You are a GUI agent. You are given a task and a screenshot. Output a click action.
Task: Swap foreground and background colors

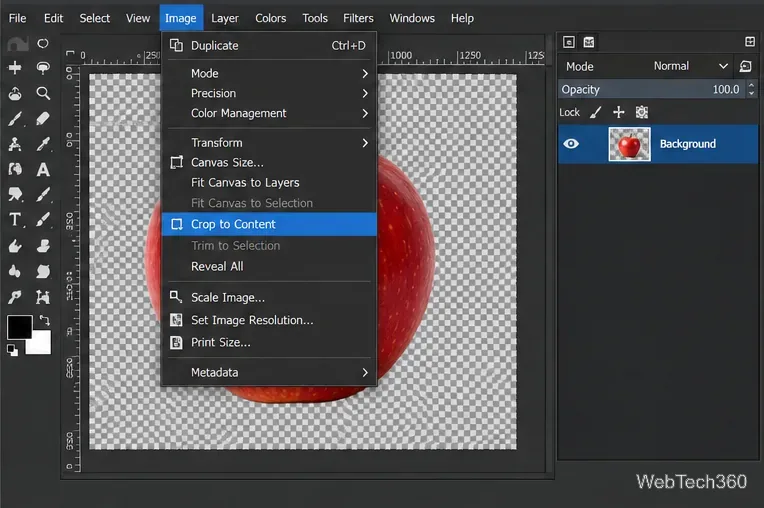pyautogui.click(x=44, y=320)
